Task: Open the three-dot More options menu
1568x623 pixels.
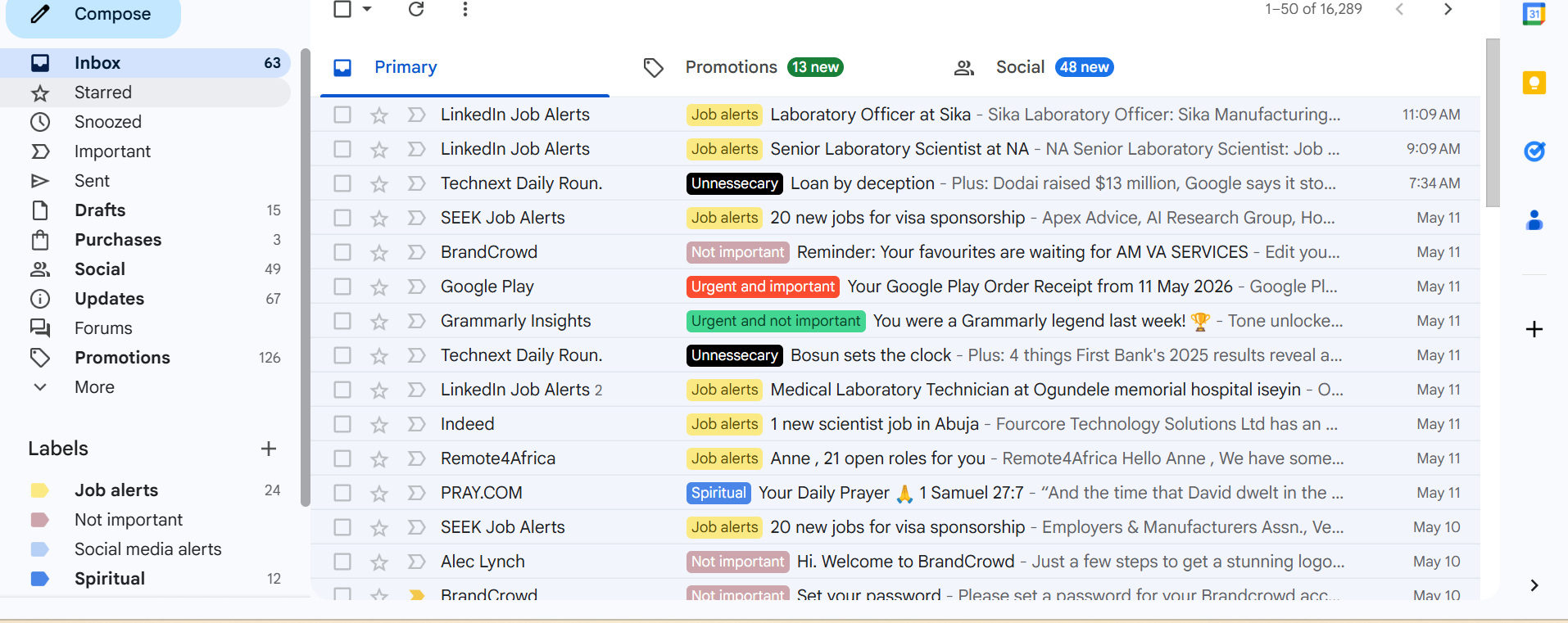Action: click(465, 9)
